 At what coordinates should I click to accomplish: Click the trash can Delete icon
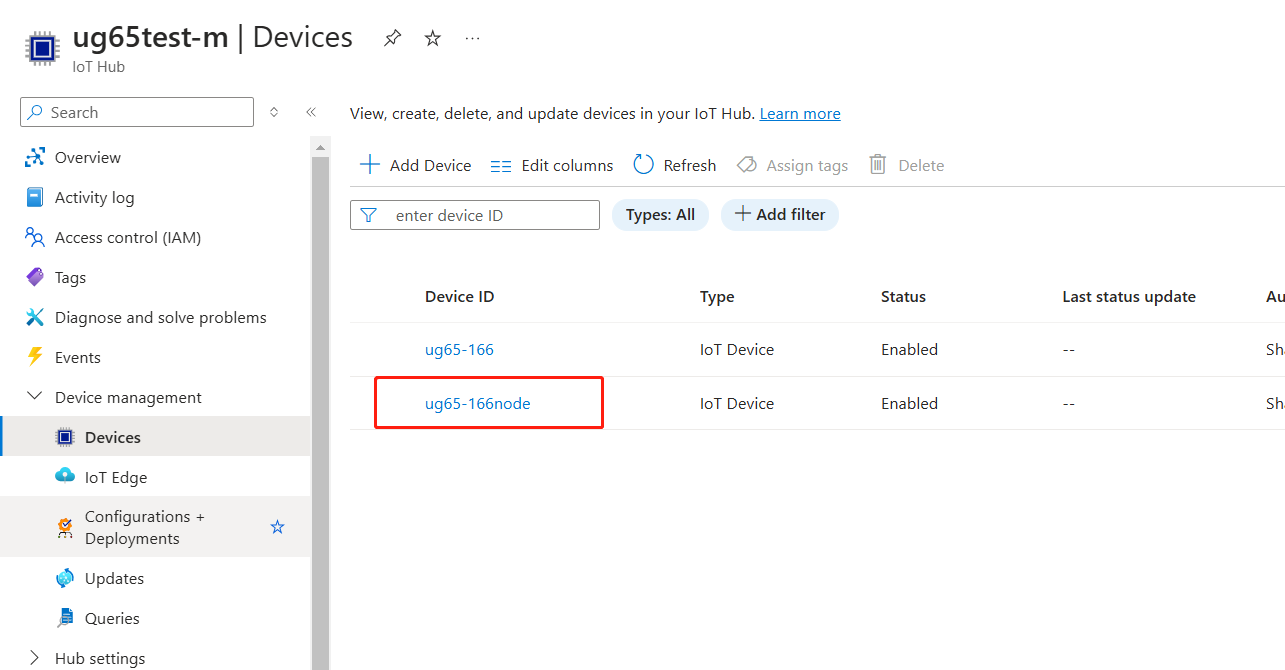click(x=878, y=165)
